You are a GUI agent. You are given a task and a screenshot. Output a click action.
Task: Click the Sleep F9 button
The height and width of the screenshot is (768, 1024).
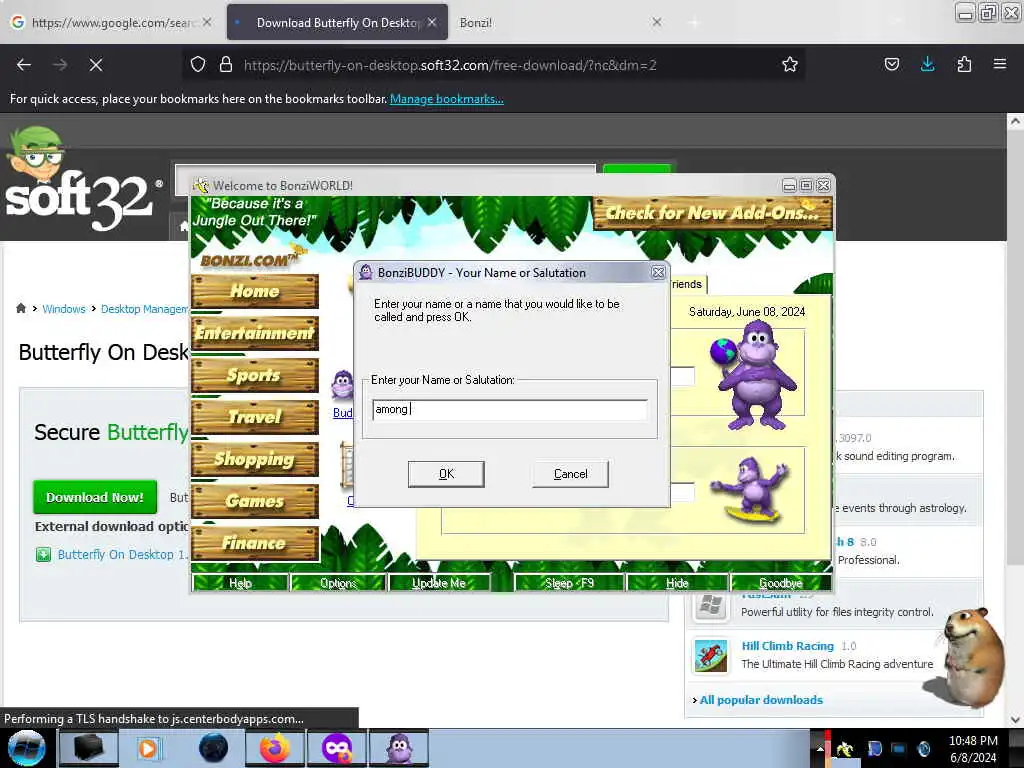569,583
